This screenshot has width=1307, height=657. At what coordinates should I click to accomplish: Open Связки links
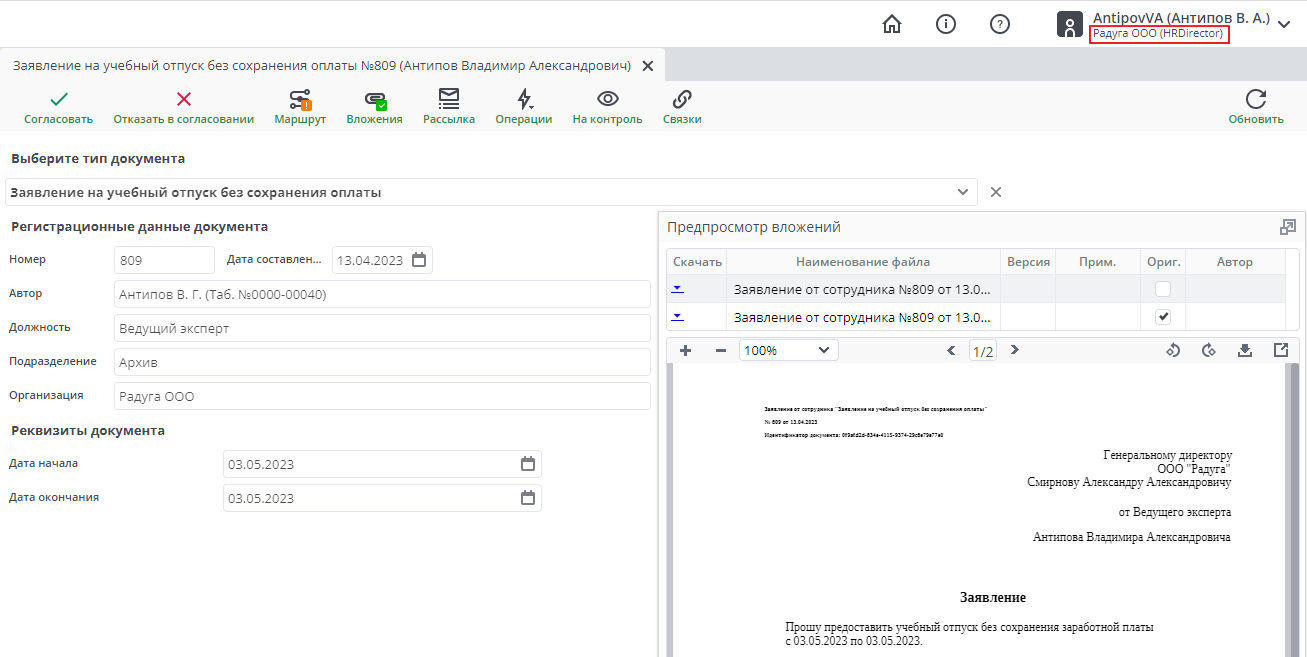[x=682, y=107]
